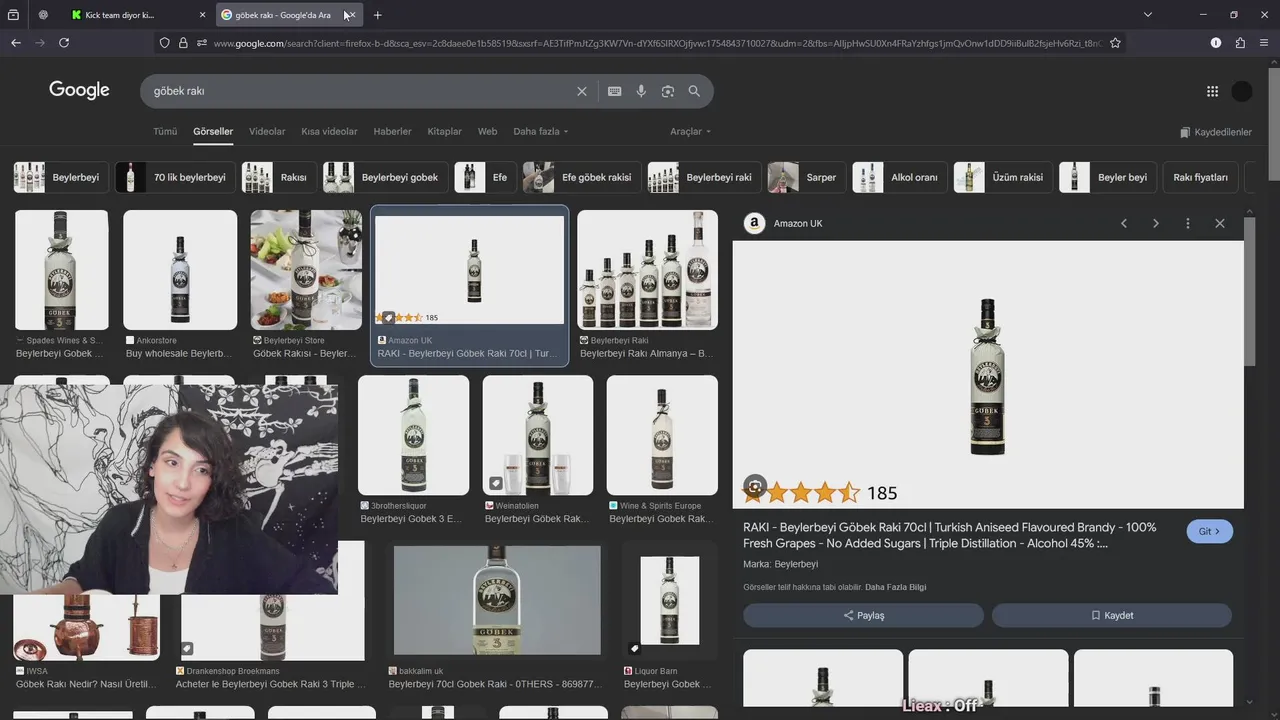Select the 70 lik beylerbeyi chip

[175, 177]
